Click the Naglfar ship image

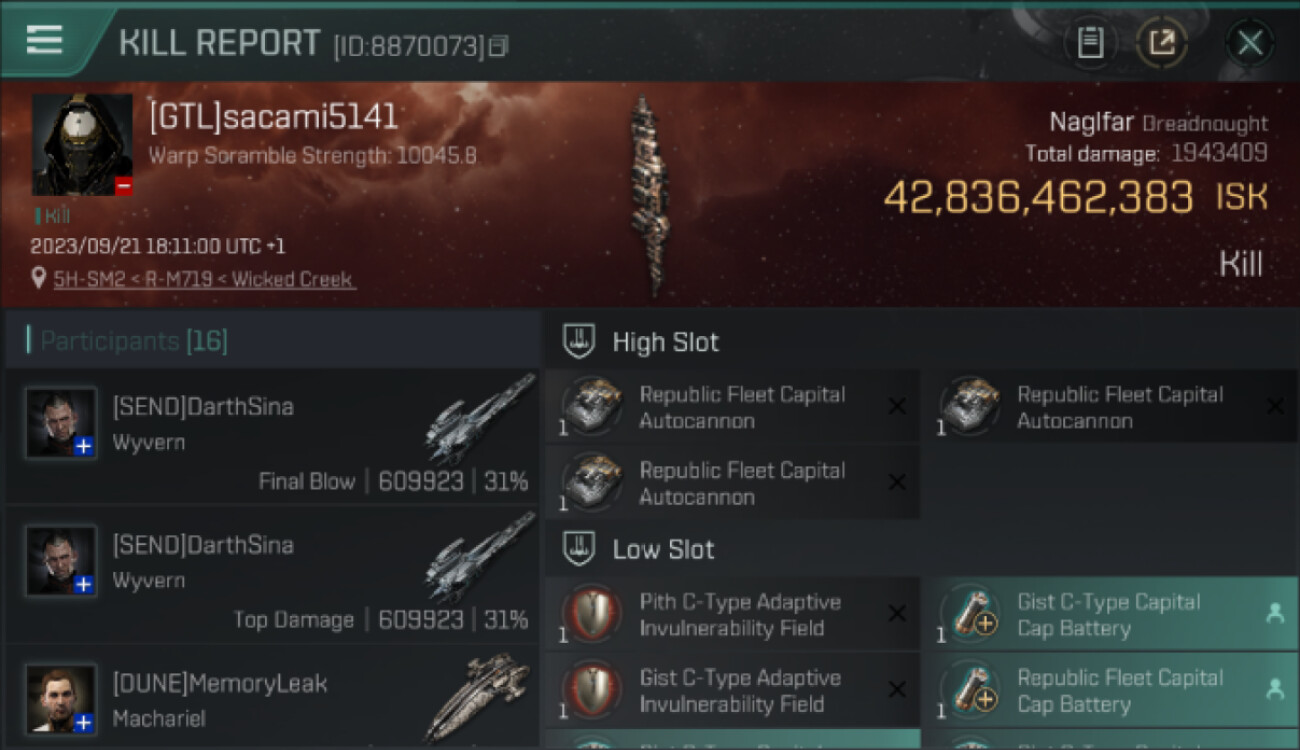pos(649,195)
